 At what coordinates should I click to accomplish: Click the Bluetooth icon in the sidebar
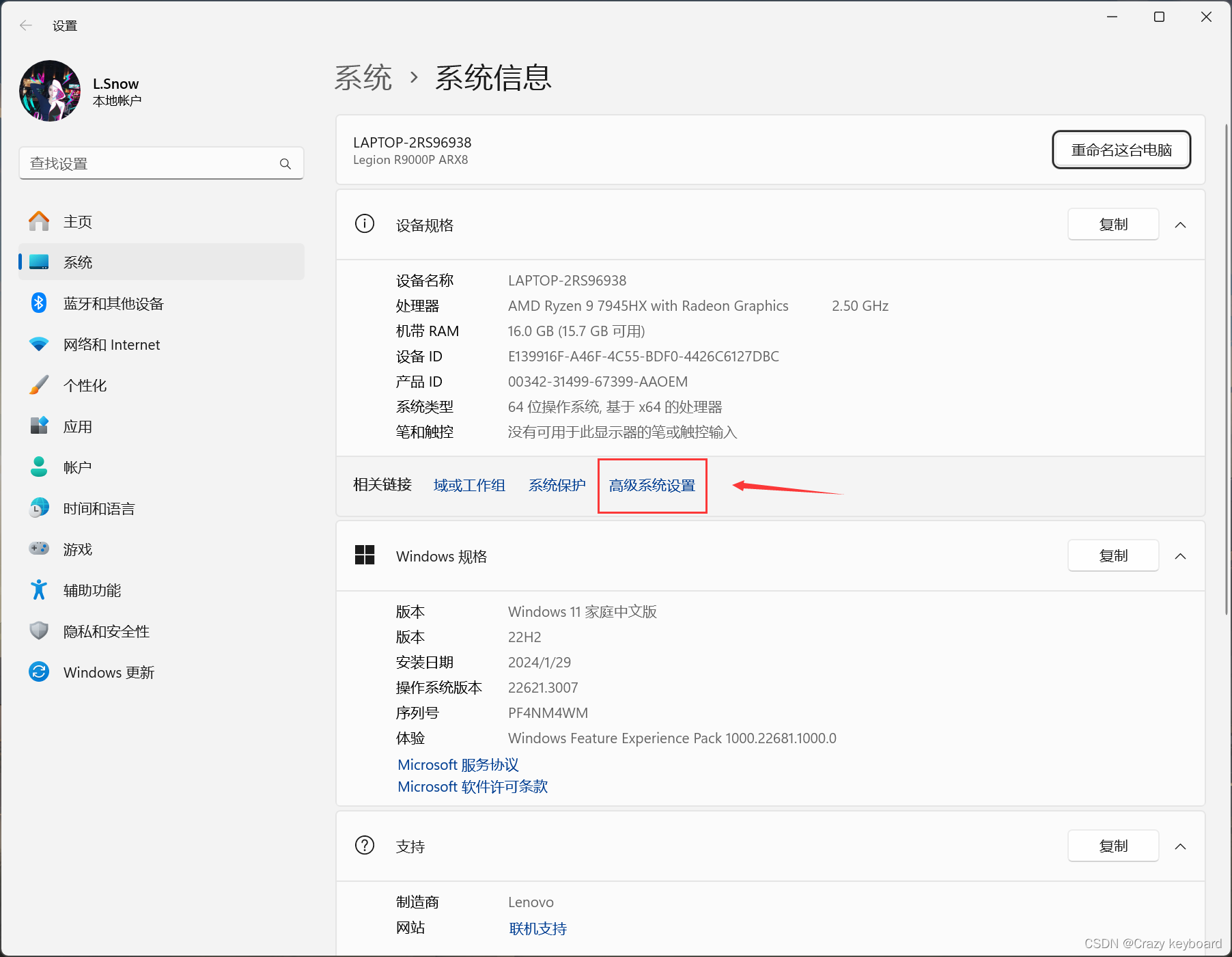[x=39, y=303]
